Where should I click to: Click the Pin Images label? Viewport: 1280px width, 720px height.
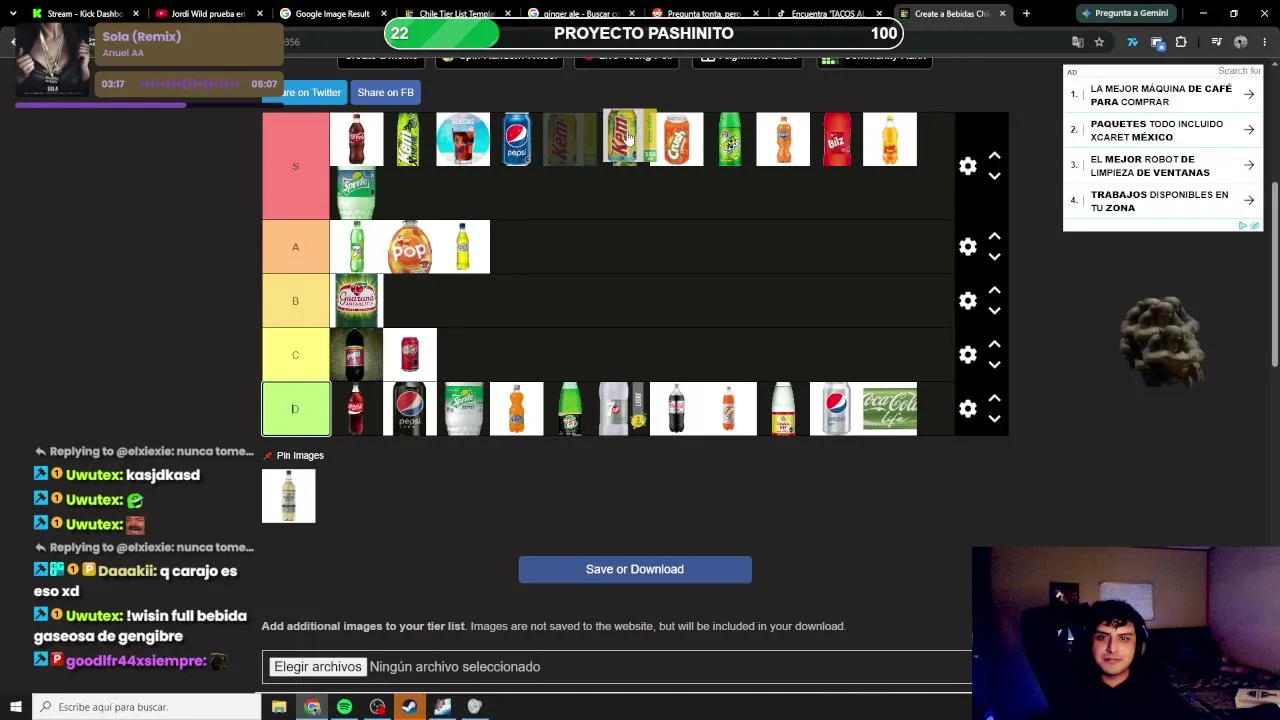click(x=300, y=456)
